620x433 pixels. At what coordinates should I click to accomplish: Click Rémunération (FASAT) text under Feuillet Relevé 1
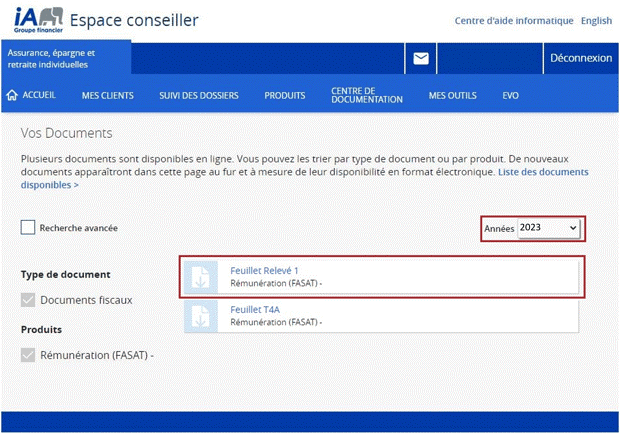276,283
